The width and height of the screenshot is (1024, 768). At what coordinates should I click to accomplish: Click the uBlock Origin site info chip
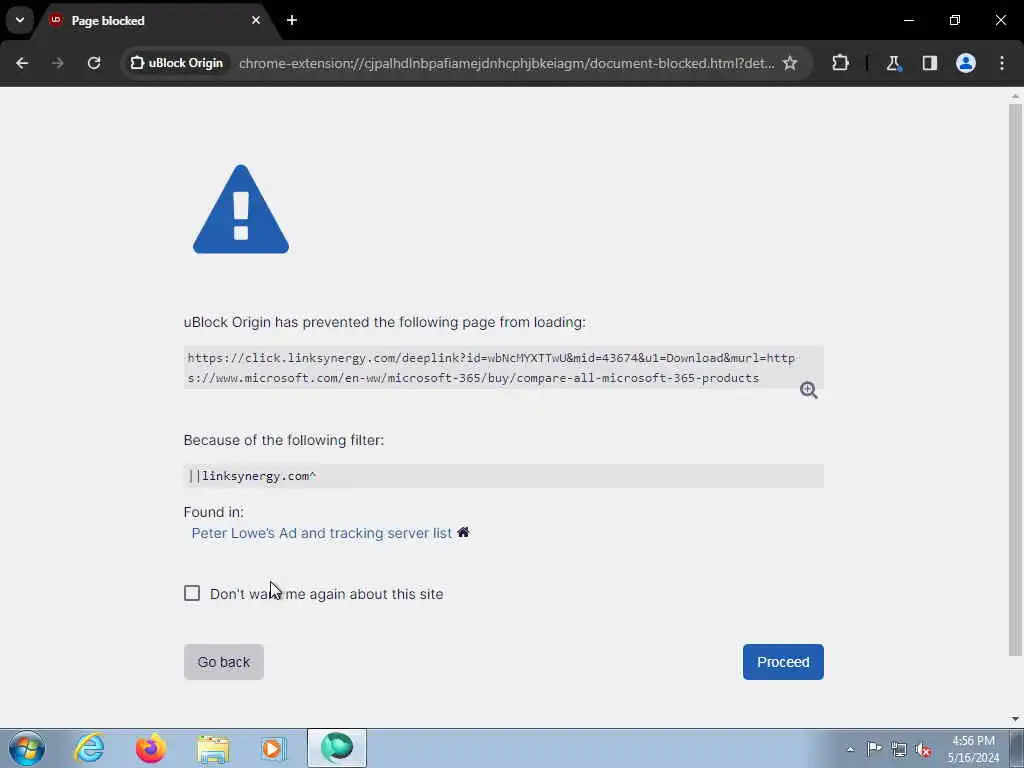pos(176,63)
